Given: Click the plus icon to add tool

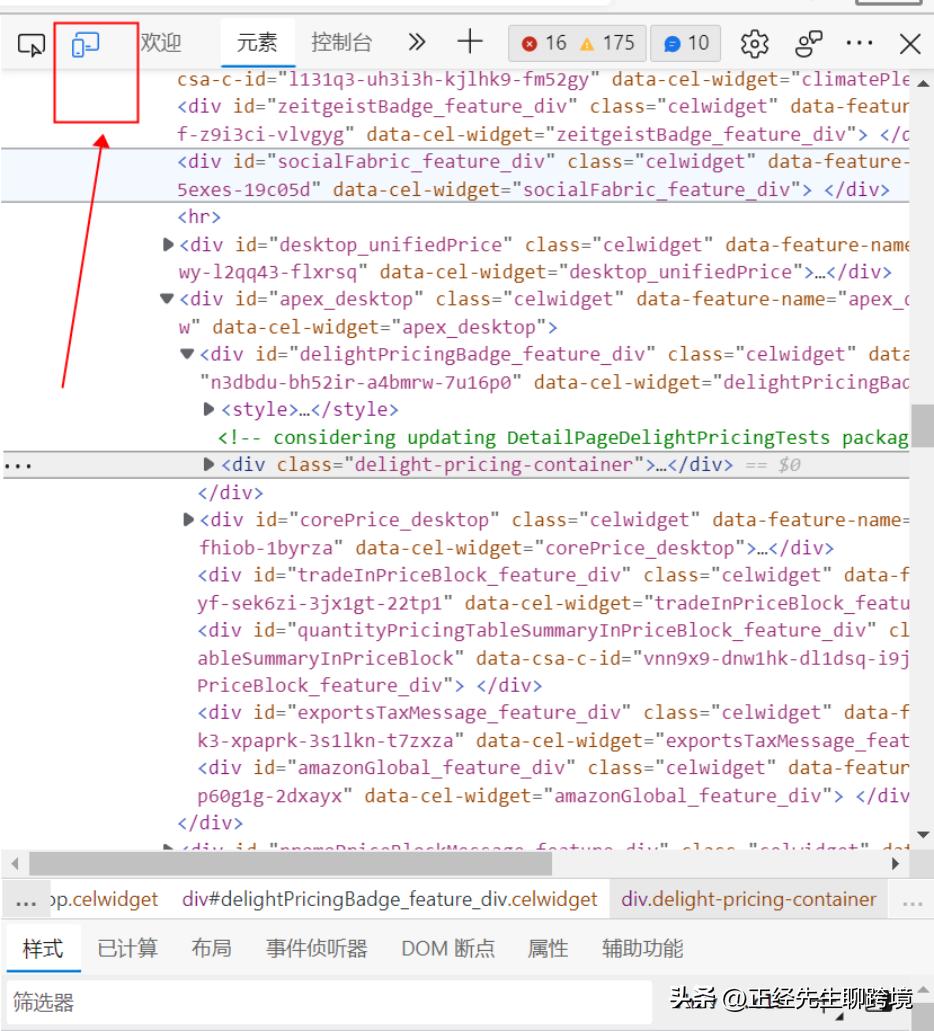Looking at the screenshot, I should coord(470,43).
